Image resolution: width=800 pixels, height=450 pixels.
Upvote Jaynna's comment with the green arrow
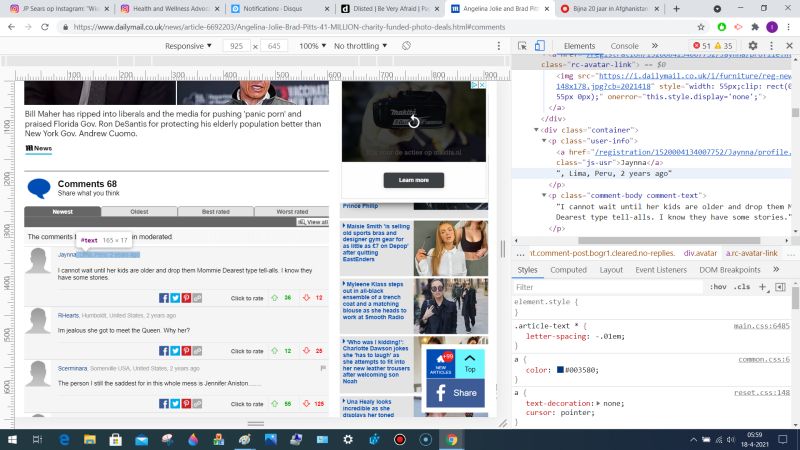coord(273,298)
